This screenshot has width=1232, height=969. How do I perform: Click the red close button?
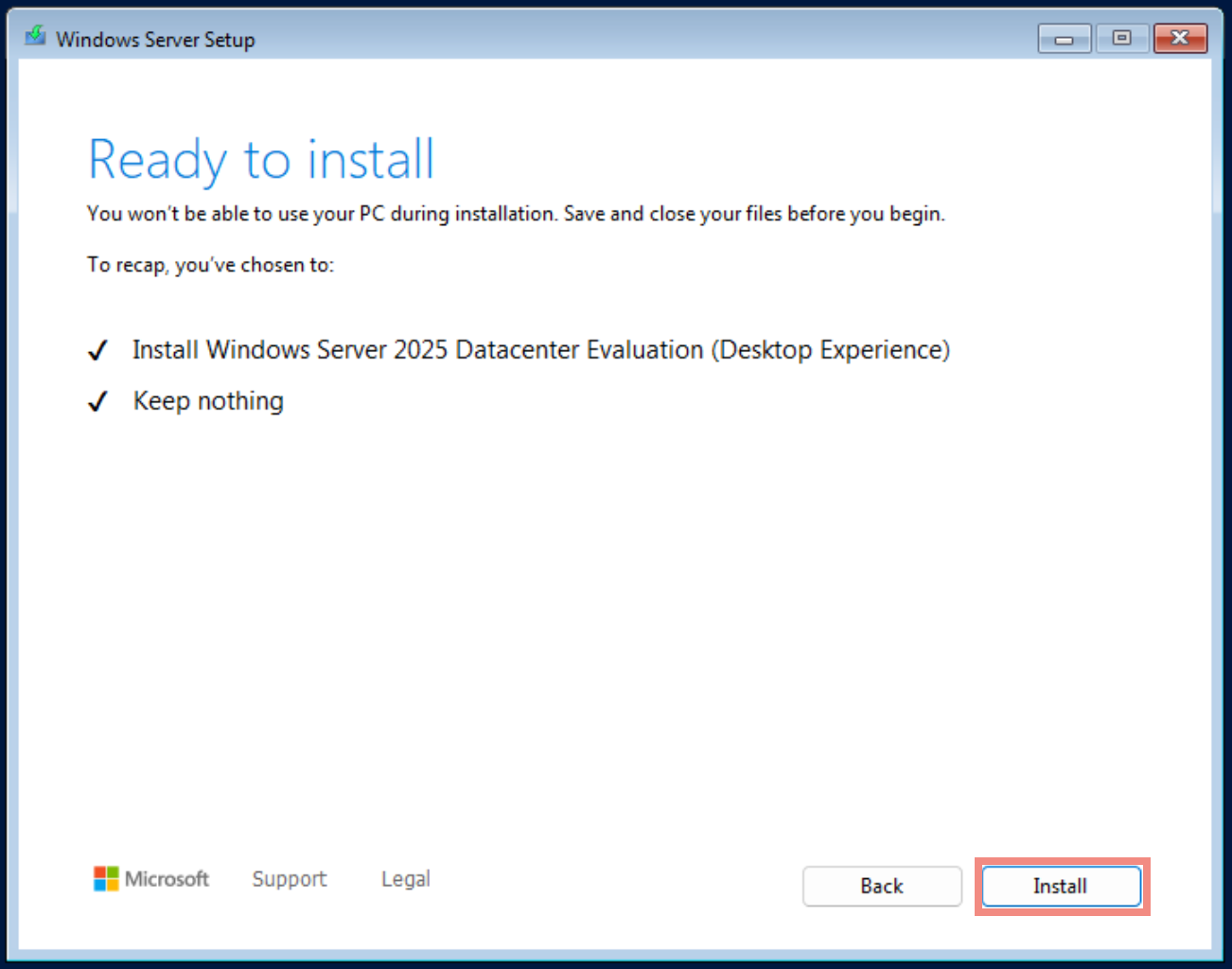click(x=1180, y=38)
